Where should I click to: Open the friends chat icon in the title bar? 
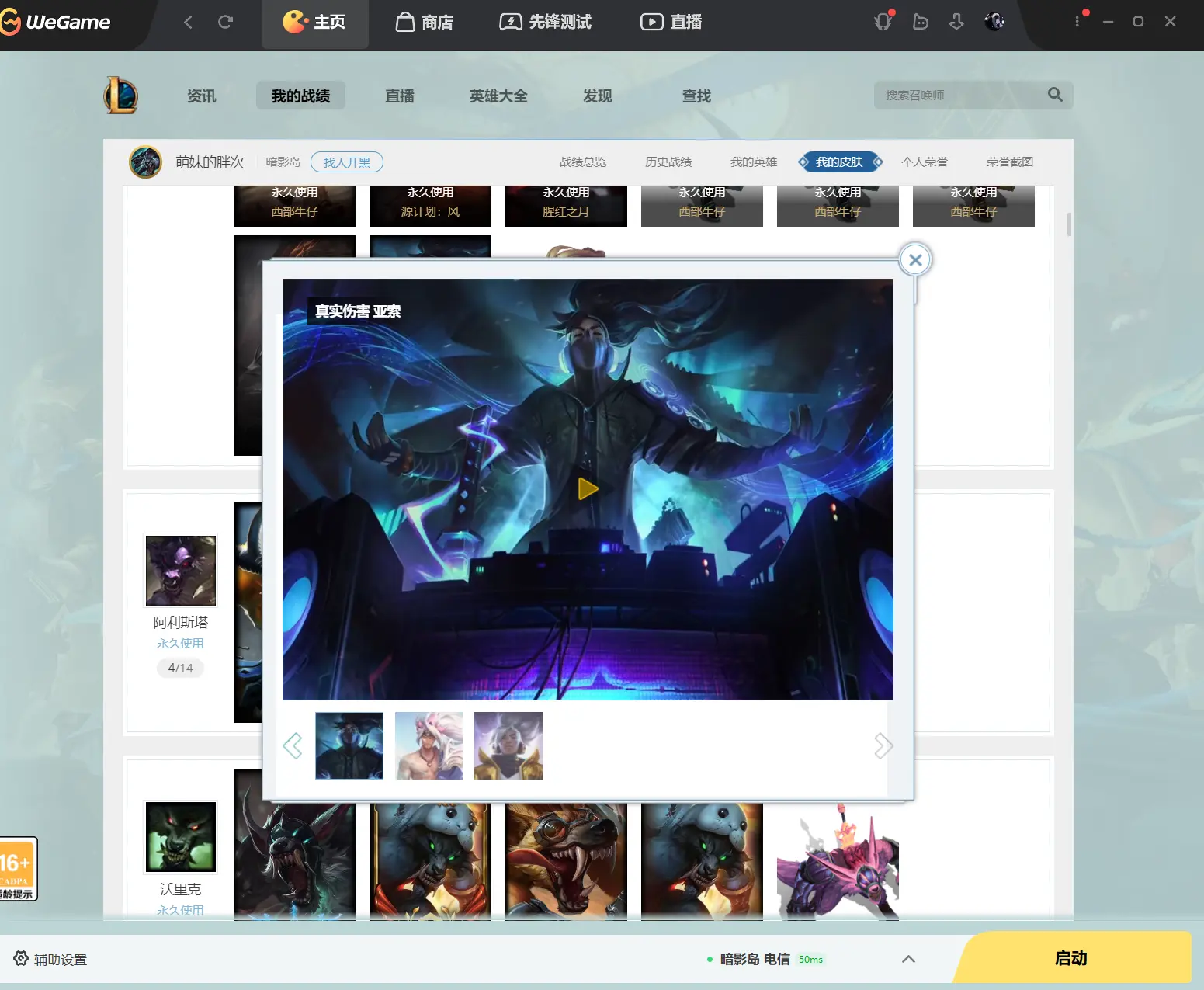coord(921,22)
